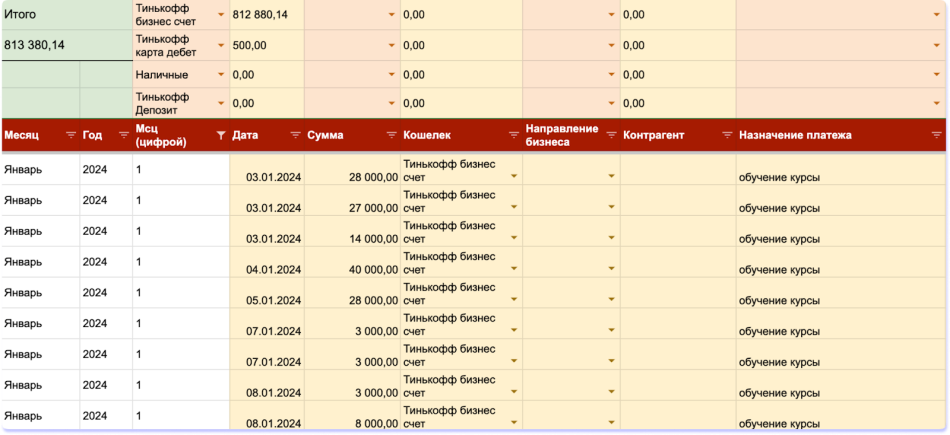Viewport: 950px width, 435px height.
Task: Select the 812 880,14 balance cell
Action: pos(265,16)
